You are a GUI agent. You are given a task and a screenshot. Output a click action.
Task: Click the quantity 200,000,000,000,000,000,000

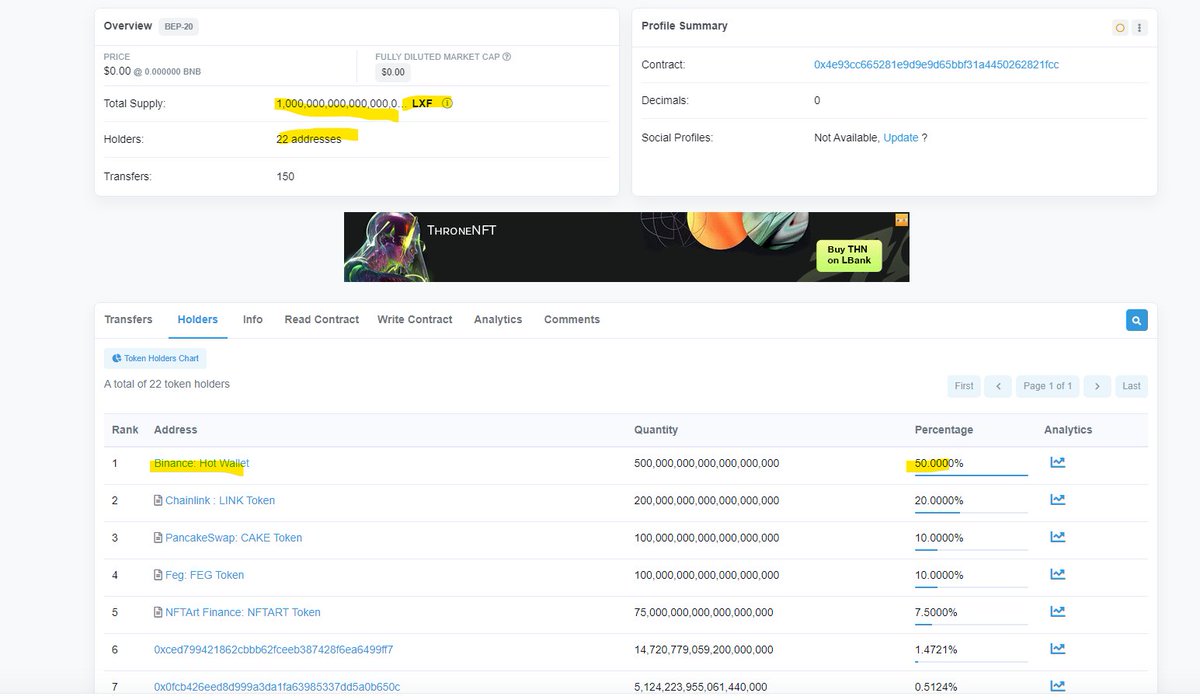(x=706, y=500)
